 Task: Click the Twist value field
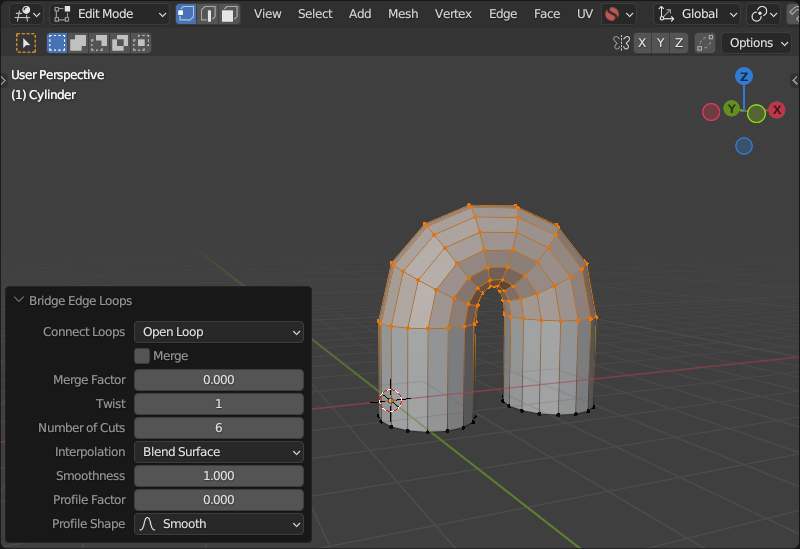219,404
